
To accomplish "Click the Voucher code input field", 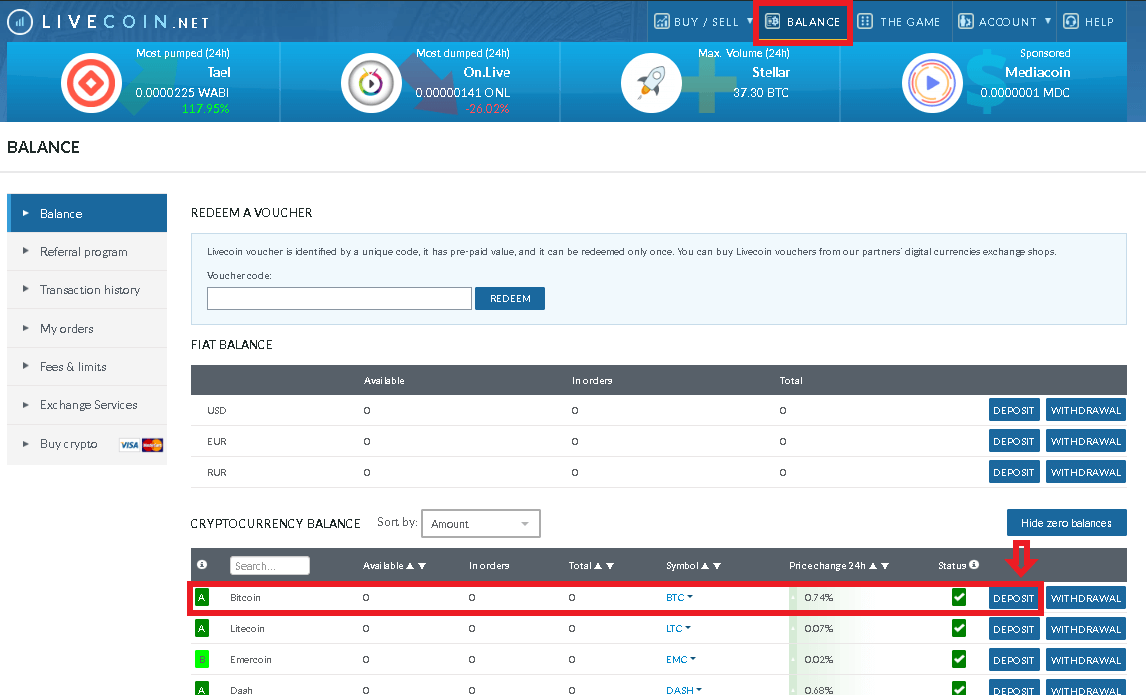I will click(x=339, y=298).
